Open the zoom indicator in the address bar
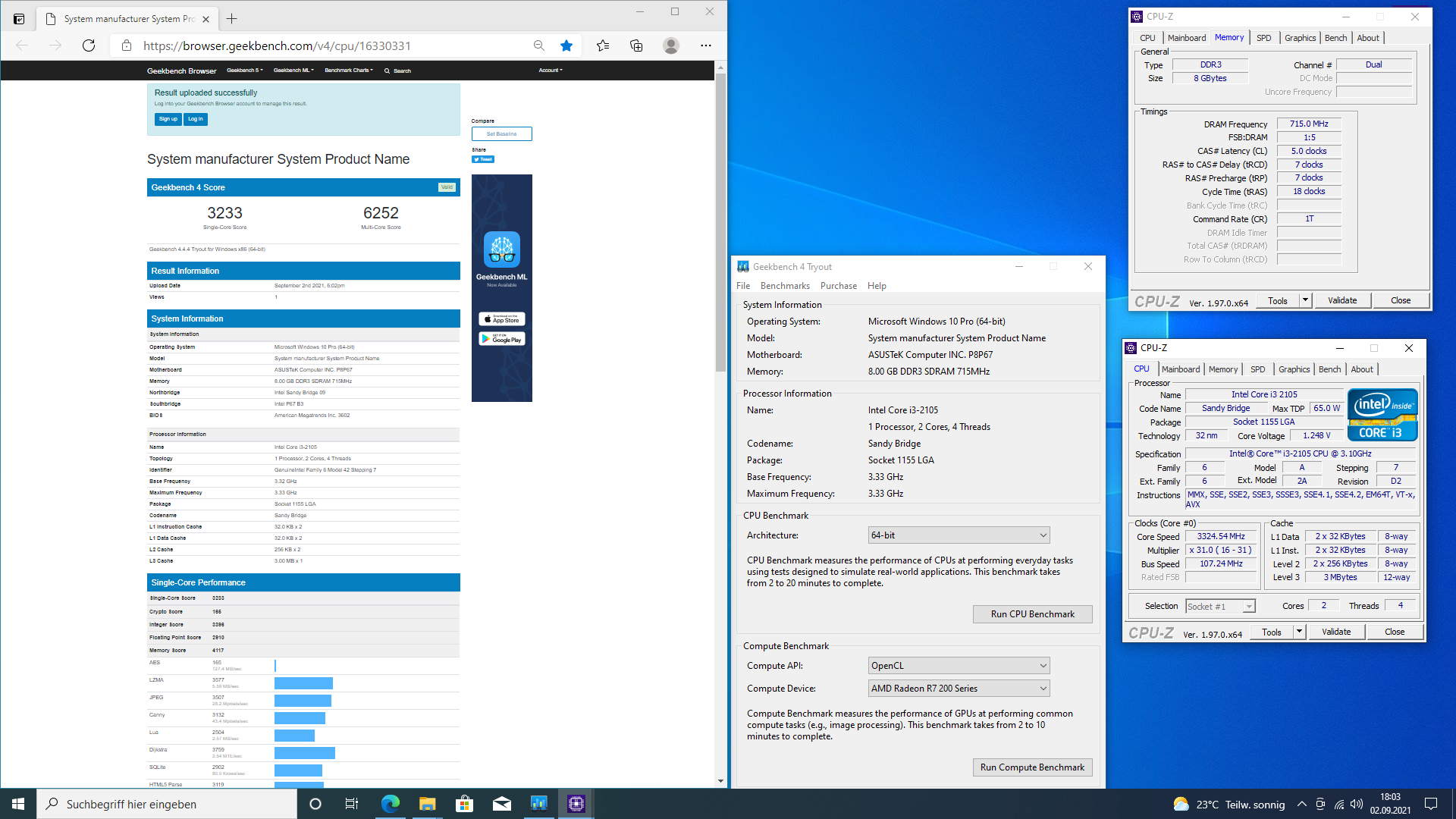The width and height of the screenshot is (1456, 819). [x=539, y=45]
